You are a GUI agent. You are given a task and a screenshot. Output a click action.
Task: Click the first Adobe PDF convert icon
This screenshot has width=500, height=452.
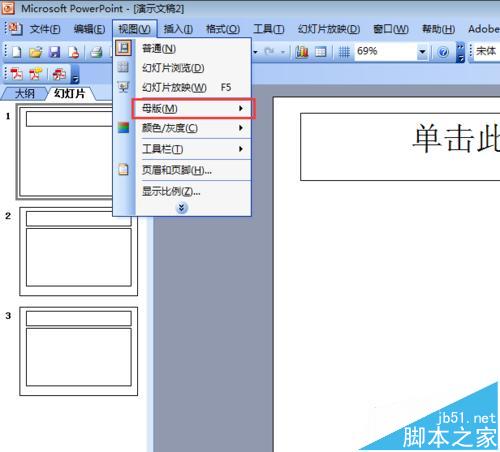[x=17, y=74]
